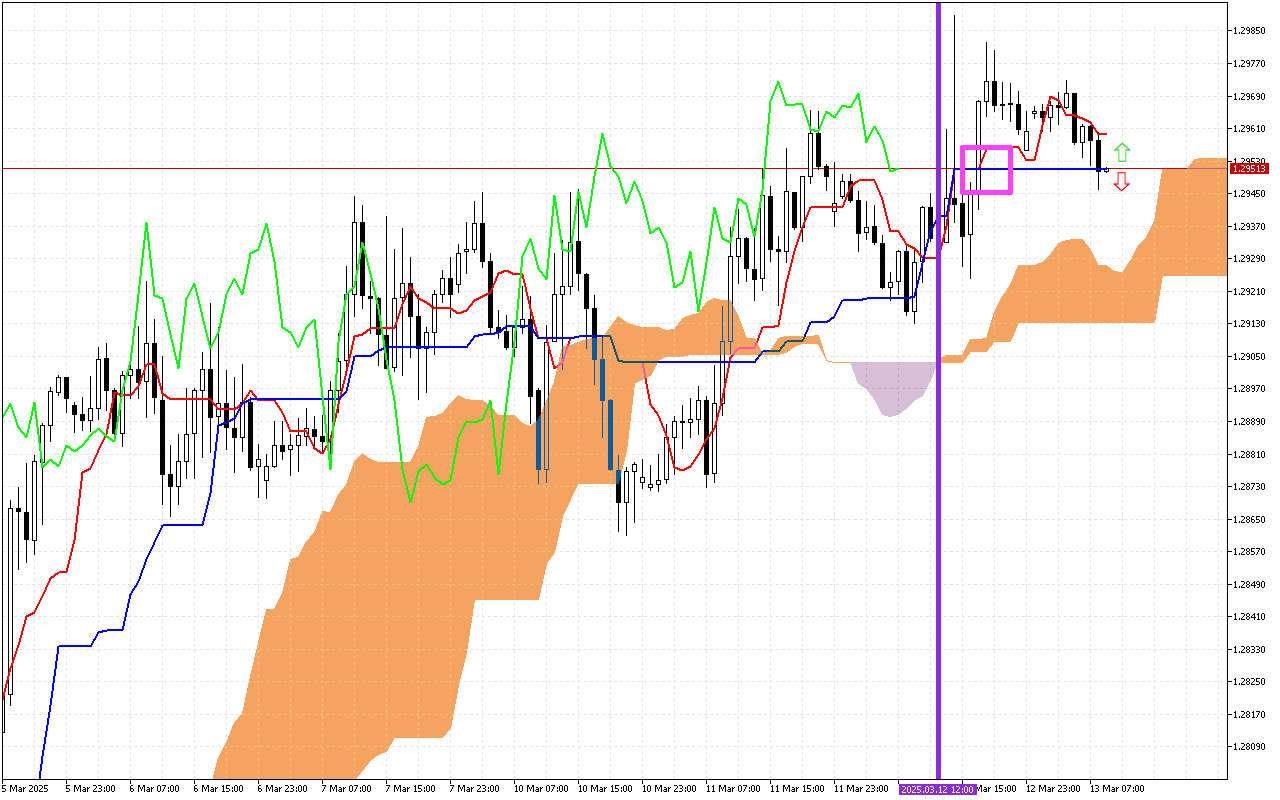The height and width of the screenshot is (800, 1280).
Task: Click the 1.28250 price axis label
Action: point(1250,682)
